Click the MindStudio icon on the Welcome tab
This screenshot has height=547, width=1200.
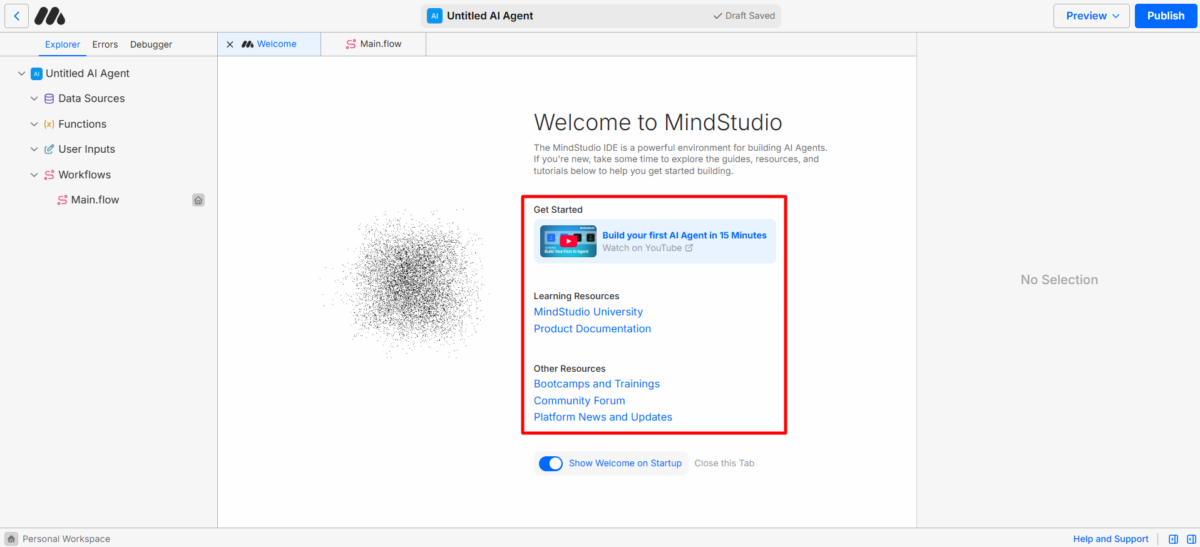click(x=247, y=44)
